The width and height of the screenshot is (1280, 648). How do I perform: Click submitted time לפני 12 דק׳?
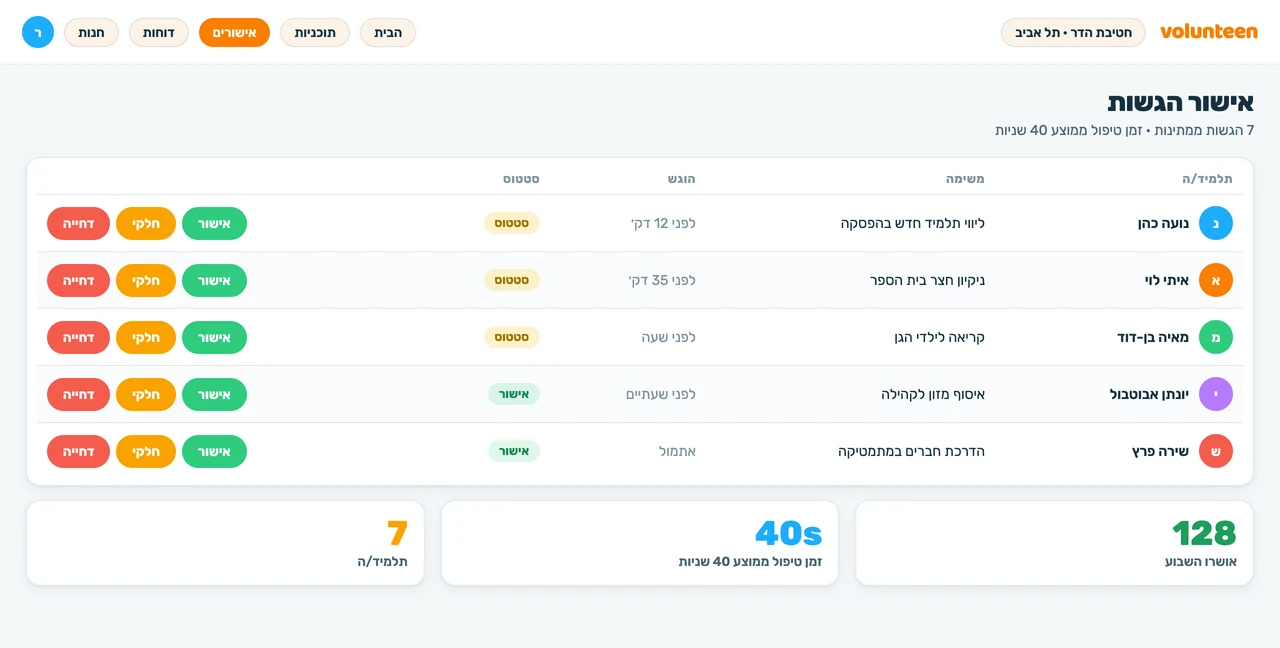(663, 223)
